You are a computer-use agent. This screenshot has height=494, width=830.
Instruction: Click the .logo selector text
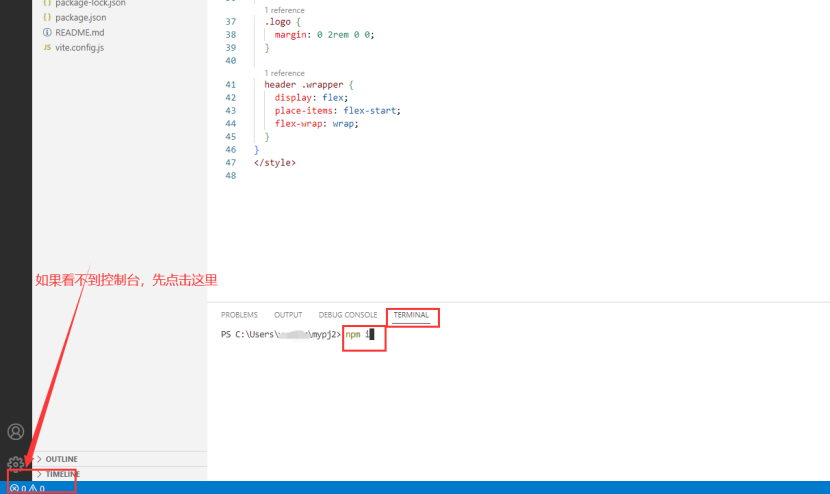click(x=277, y=22)
